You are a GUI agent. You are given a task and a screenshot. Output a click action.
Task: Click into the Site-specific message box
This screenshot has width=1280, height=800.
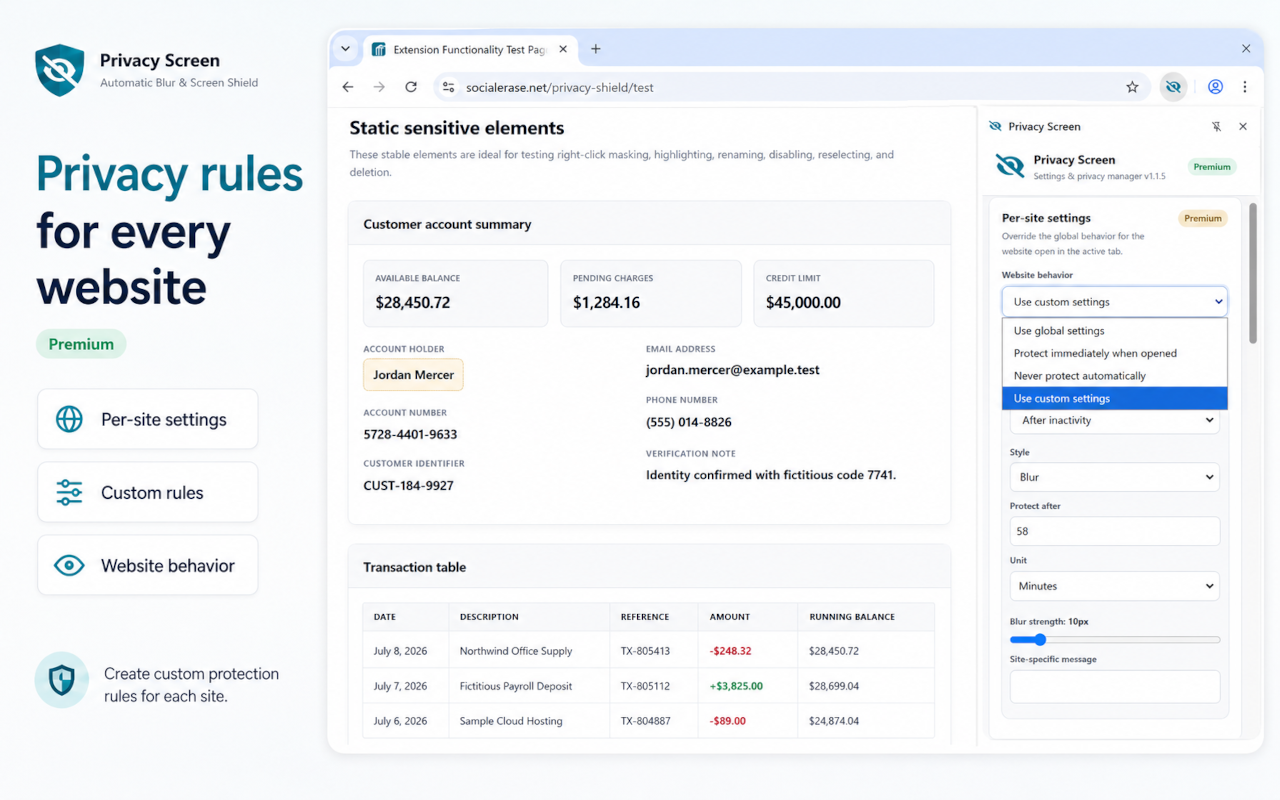pyautogui.click(x=1115, y=687)
